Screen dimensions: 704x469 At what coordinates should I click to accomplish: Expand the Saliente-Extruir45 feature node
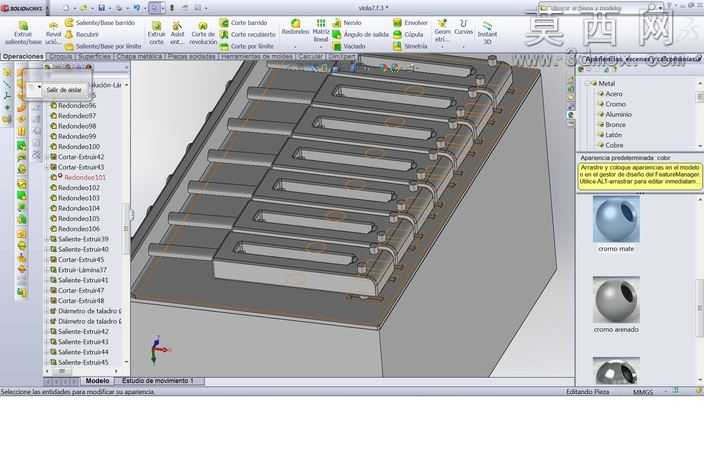(x=46, y=363)
